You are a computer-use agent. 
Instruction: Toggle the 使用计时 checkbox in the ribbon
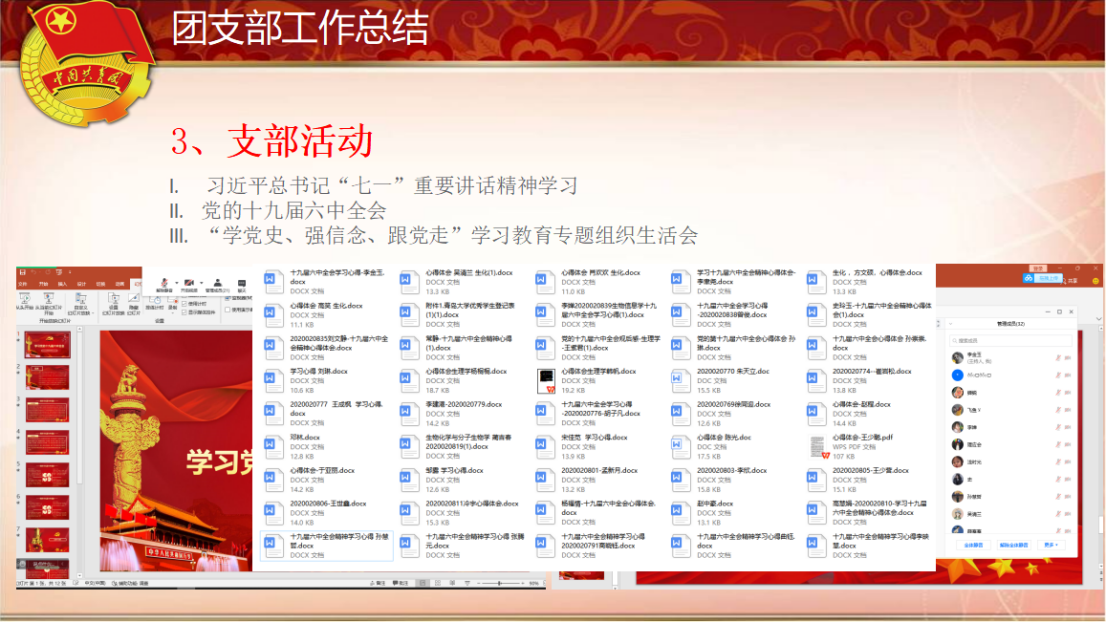pyautogui.click(x=184, y=302)
